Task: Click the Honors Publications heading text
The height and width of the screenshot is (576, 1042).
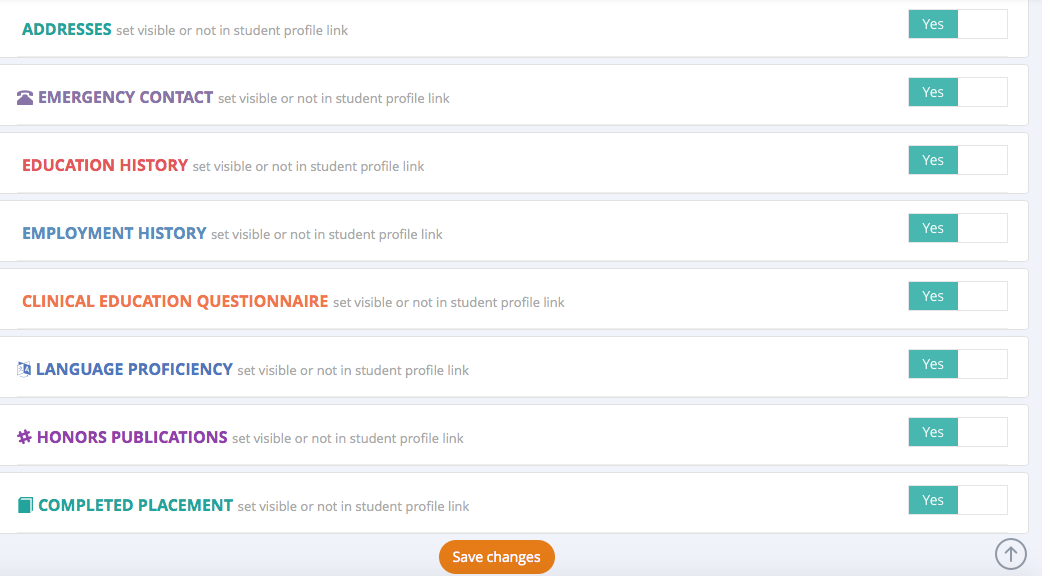Action: point(132,437)
